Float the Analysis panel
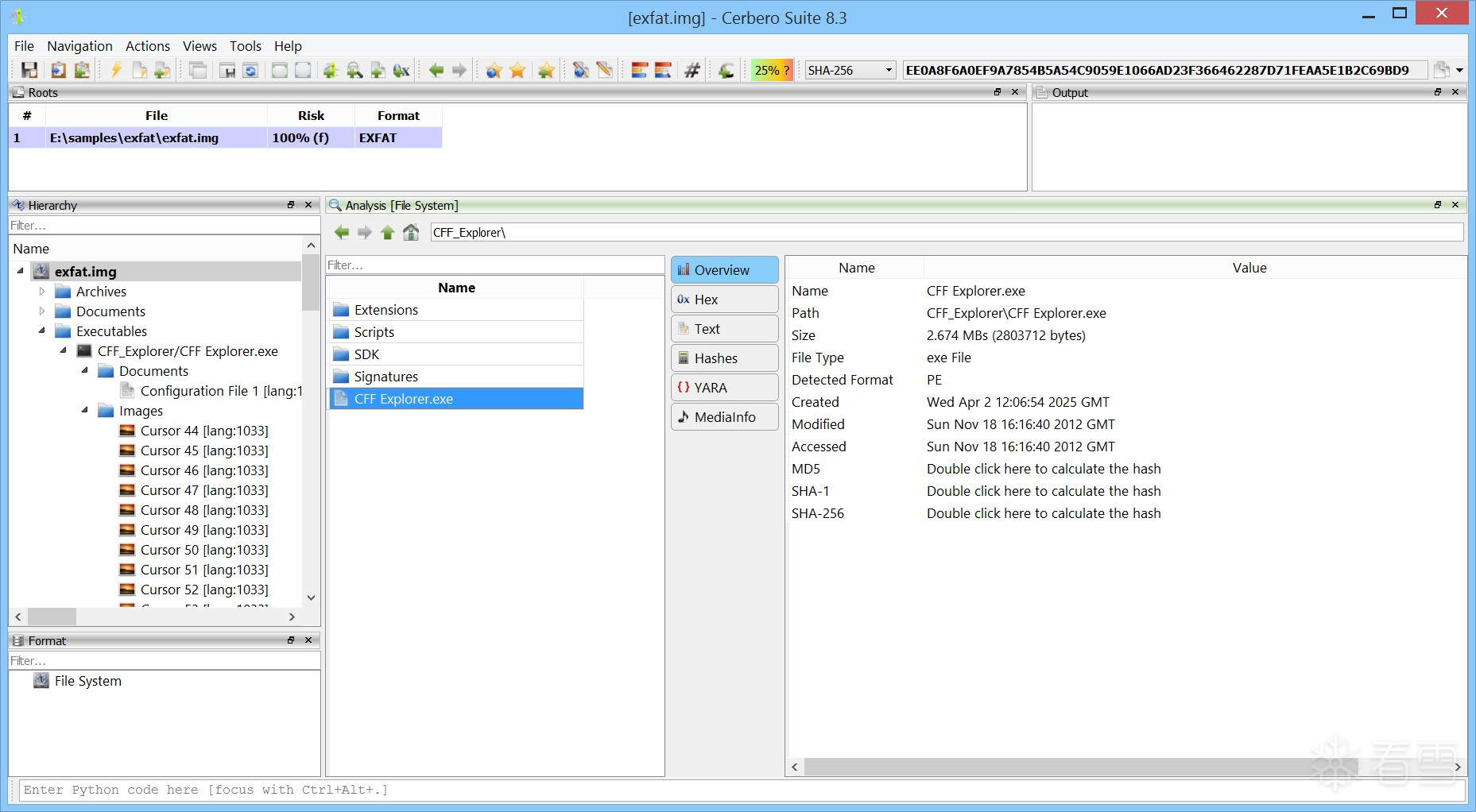The image size is (1476, 812). (1438, 205)
